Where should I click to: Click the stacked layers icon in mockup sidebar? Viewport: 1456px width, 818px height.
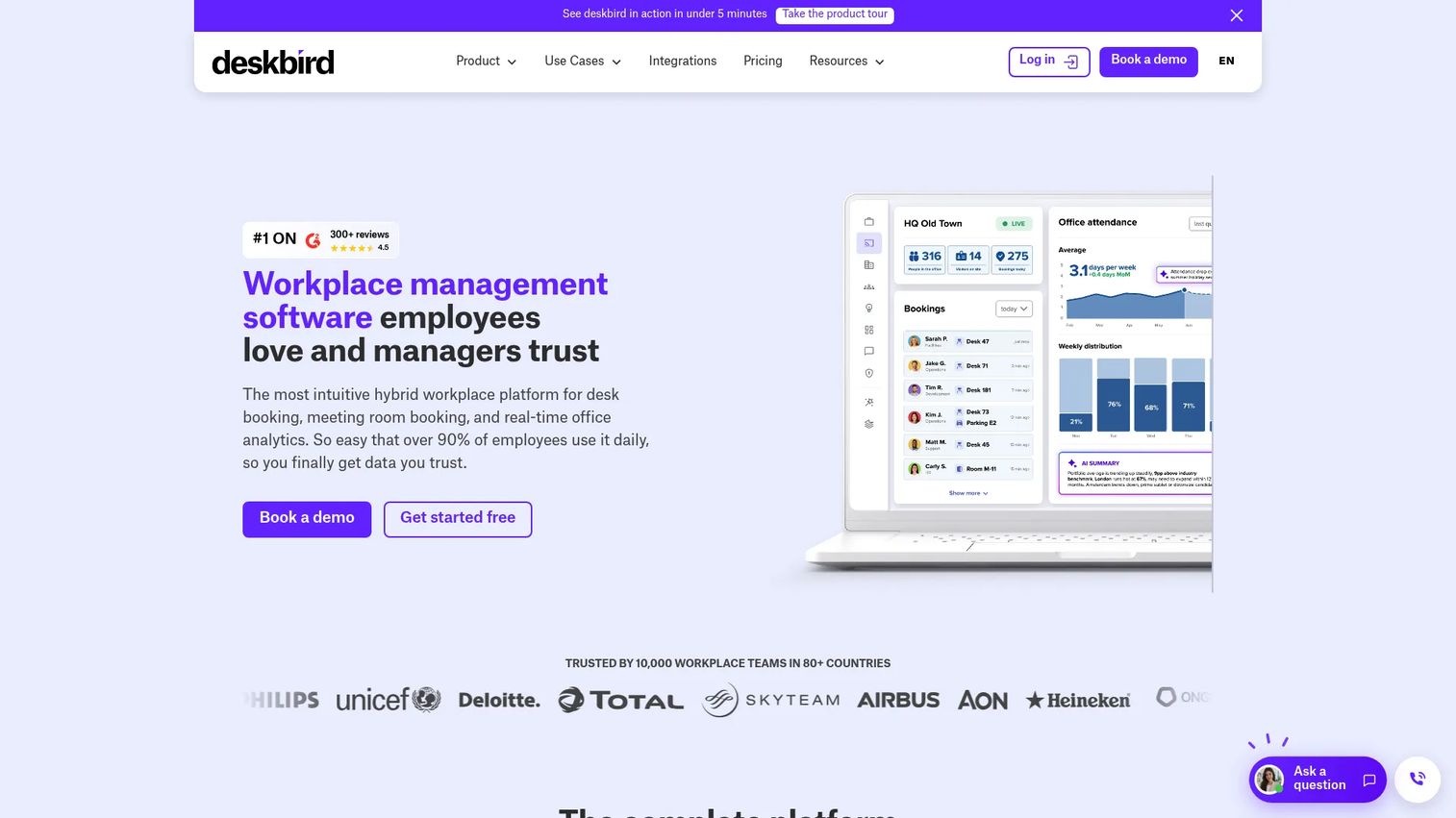[868, 424]
